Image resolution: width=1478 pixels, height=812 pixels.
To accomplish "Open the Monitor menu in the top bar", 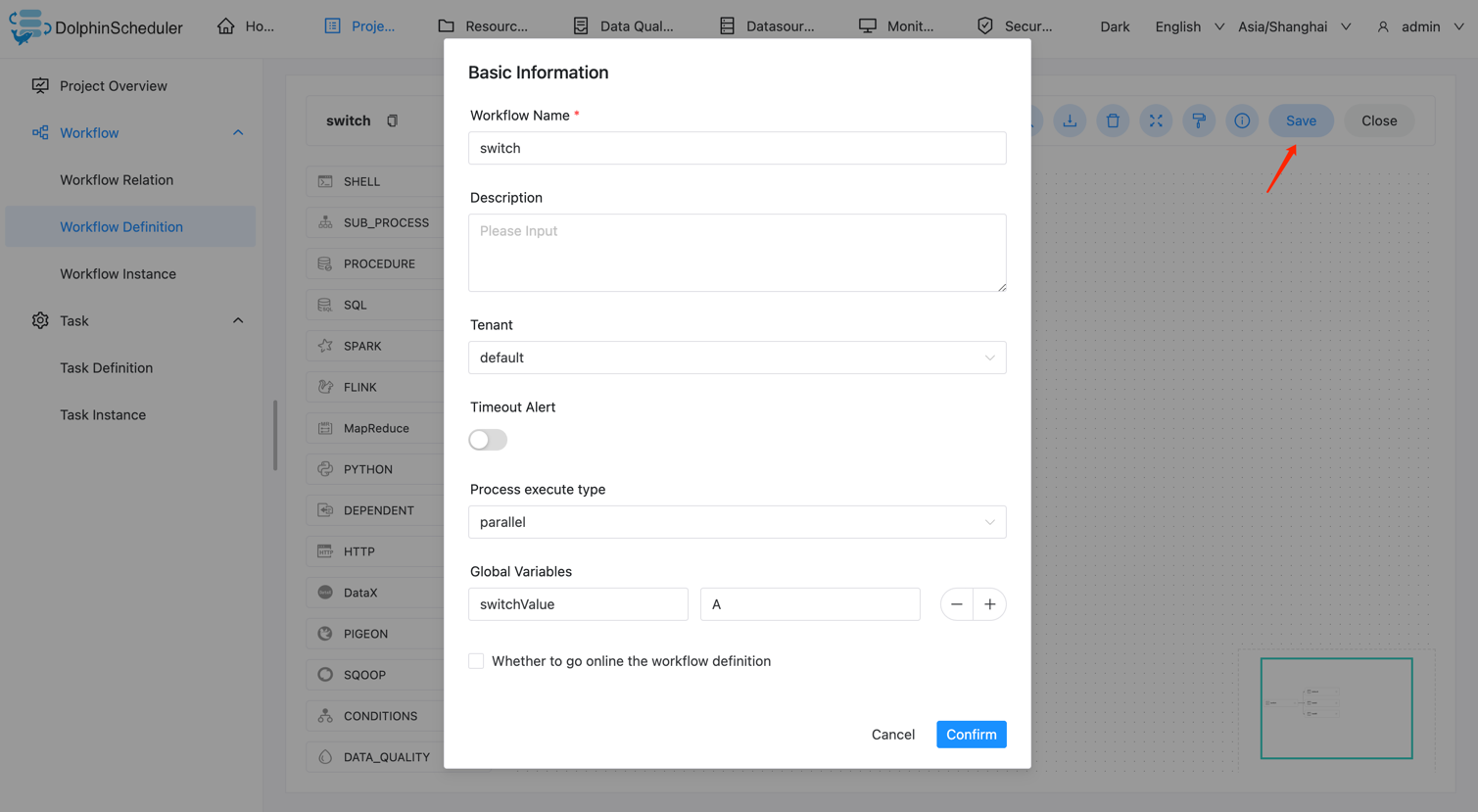I will click(897, 26).
